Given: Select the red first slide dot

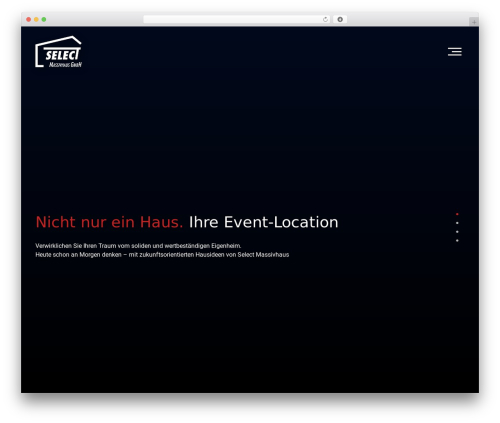Looking at the screenshot, I should pos(457,214).
